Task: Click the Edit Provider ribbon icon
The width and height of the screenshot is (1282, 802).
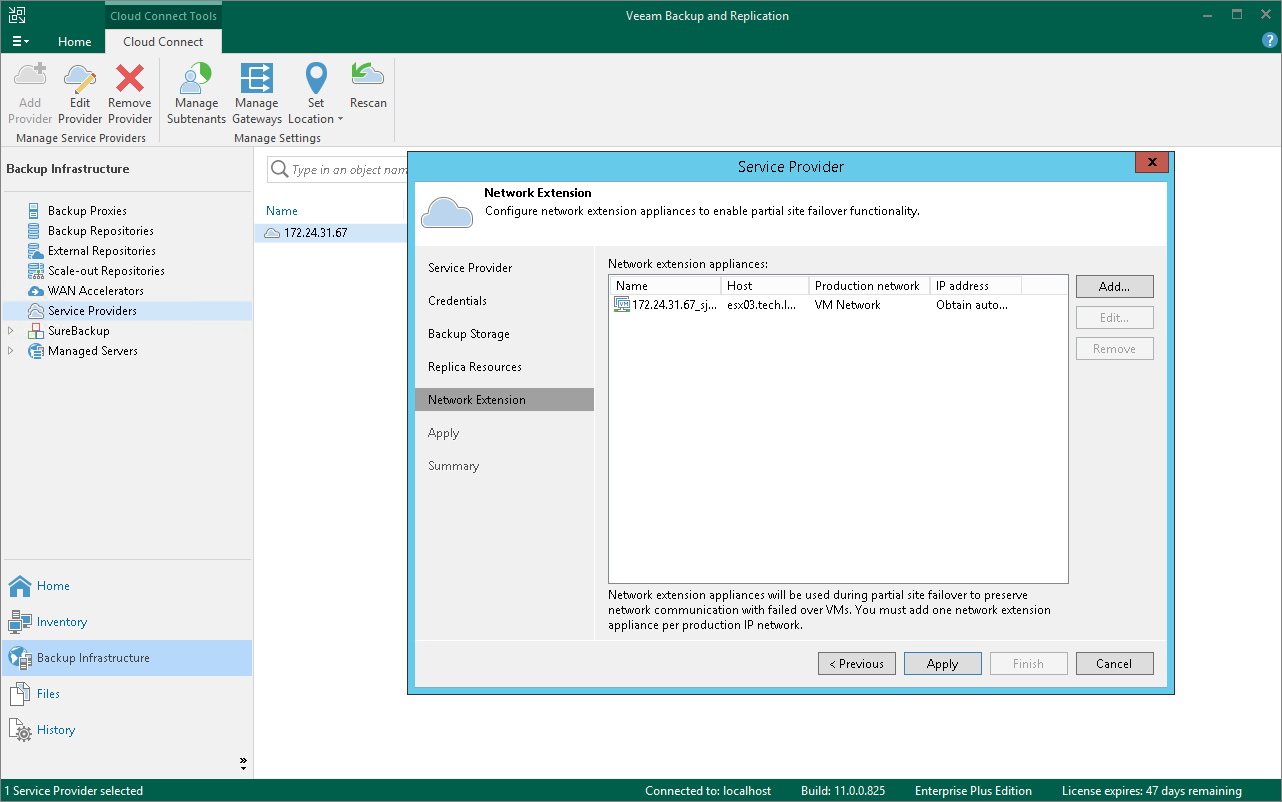Action: 80,92
